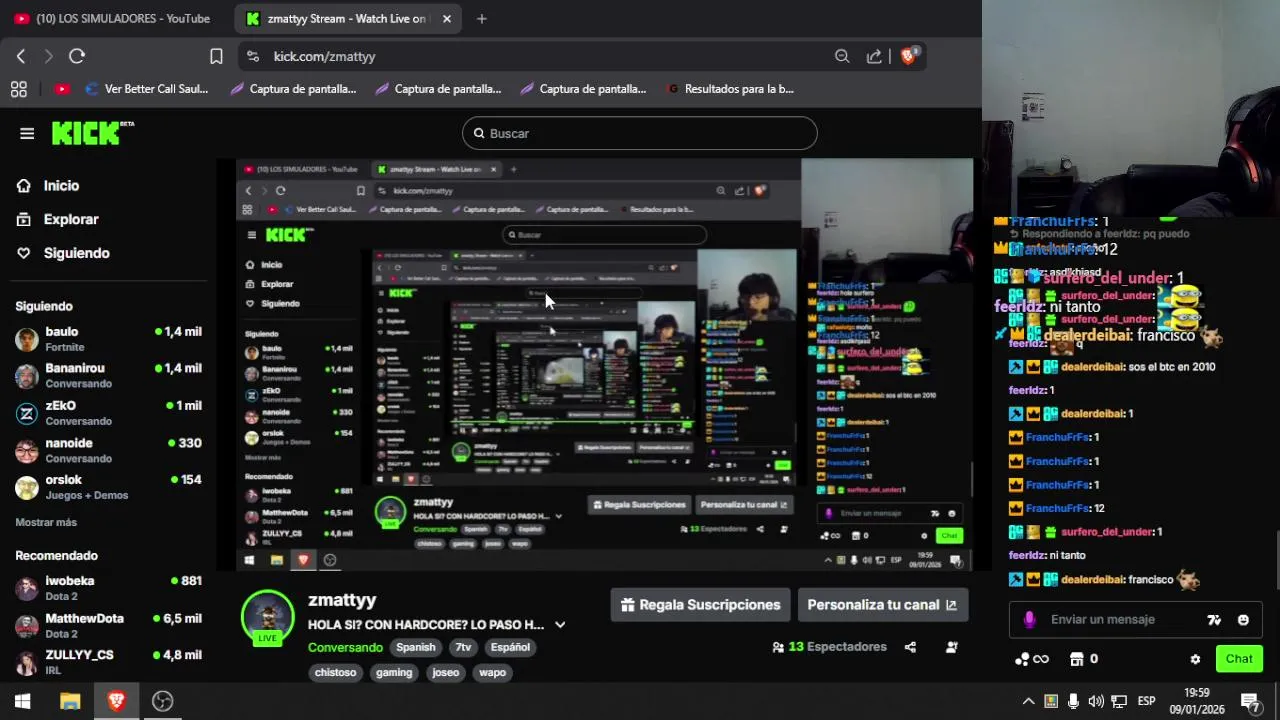Share the zmattyy stream
Image resolution: width=1280 pixels, height=720 pixels.
click(910, 647)
